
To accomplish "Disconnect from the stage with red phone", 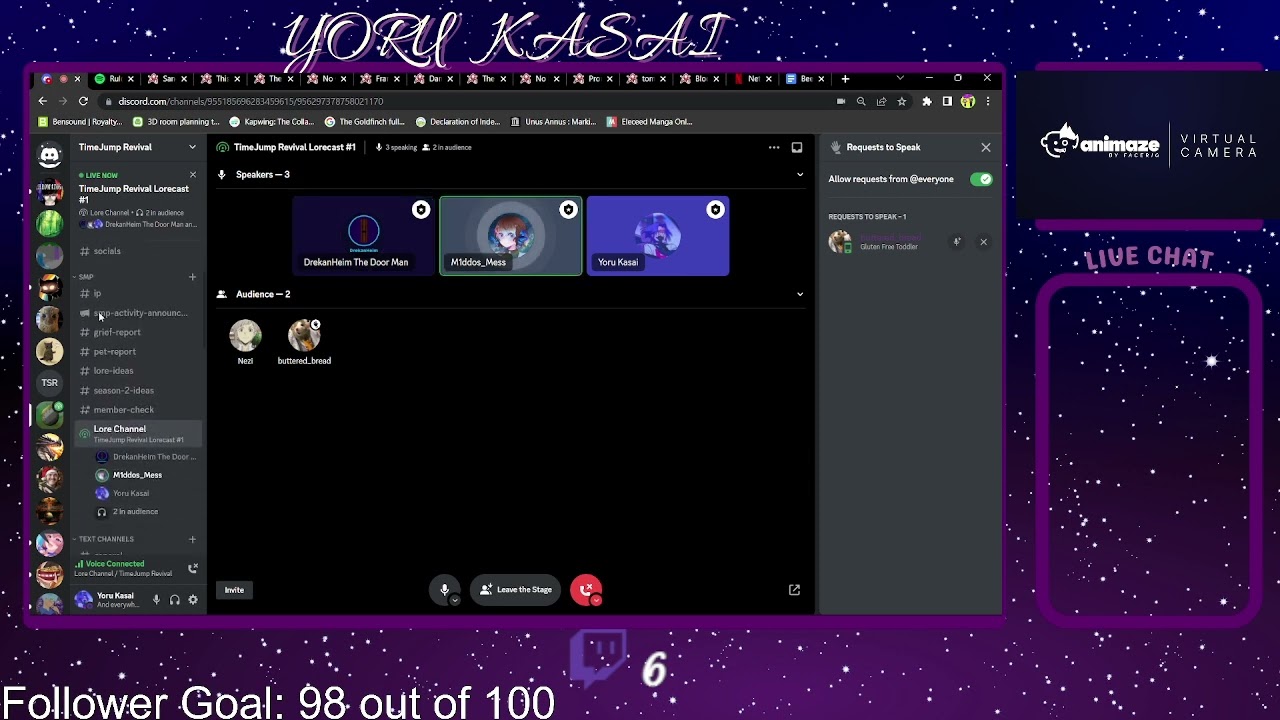I will tap(586, 590).
